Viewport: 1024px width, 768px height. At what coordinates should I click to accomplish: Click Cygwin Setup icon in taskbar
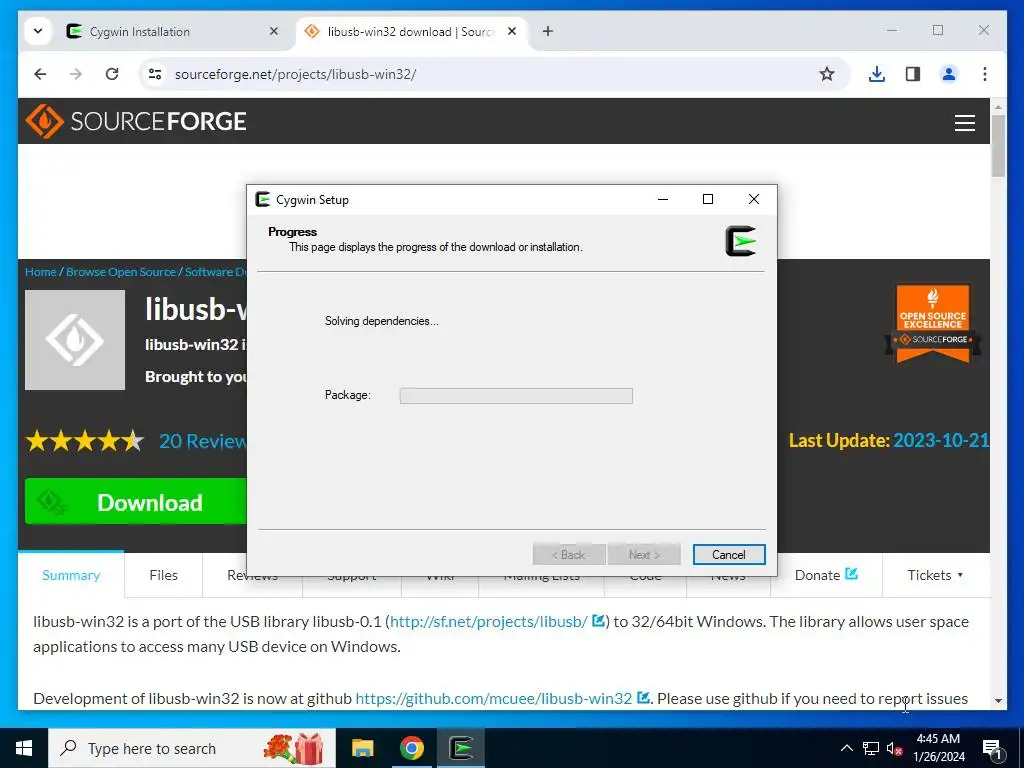[x=461, y=748]
